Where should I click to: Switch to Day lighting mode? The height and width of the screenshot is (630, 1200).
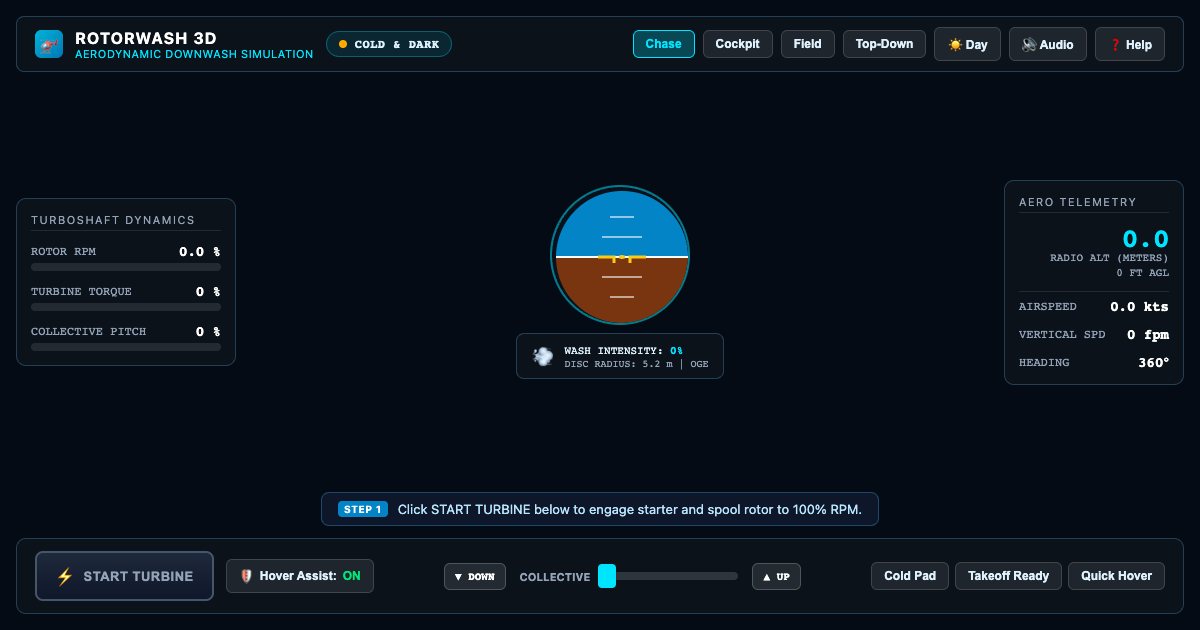[x=967, y=44]
